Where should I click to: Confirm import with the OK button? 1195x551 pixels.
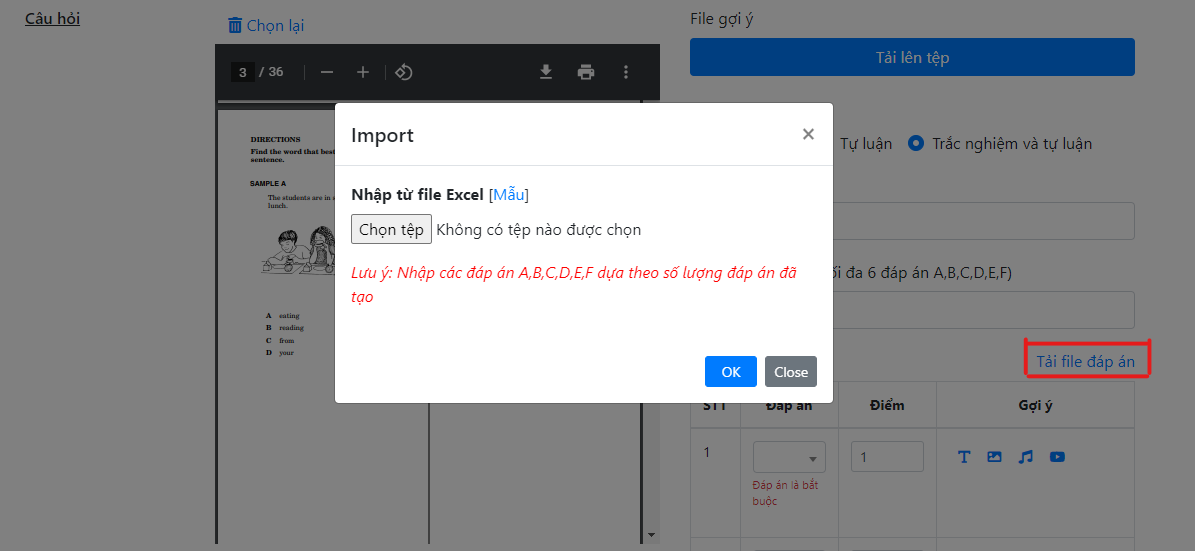point(731,371)
